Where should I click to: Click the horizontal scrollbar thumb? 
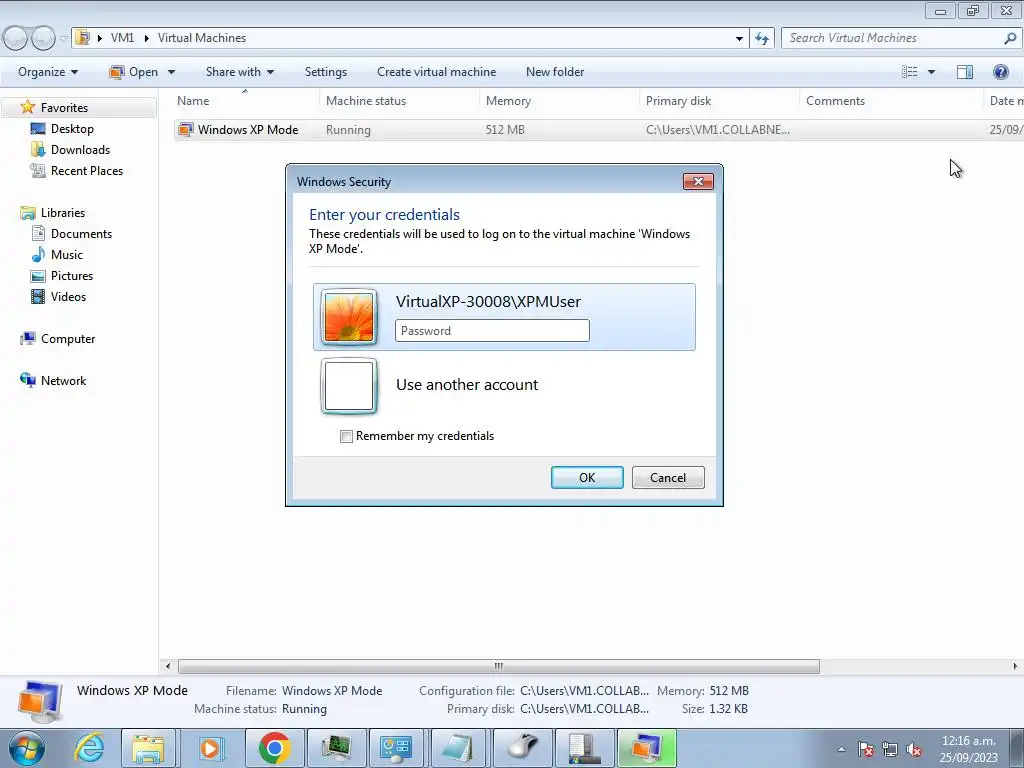(499, 666)
